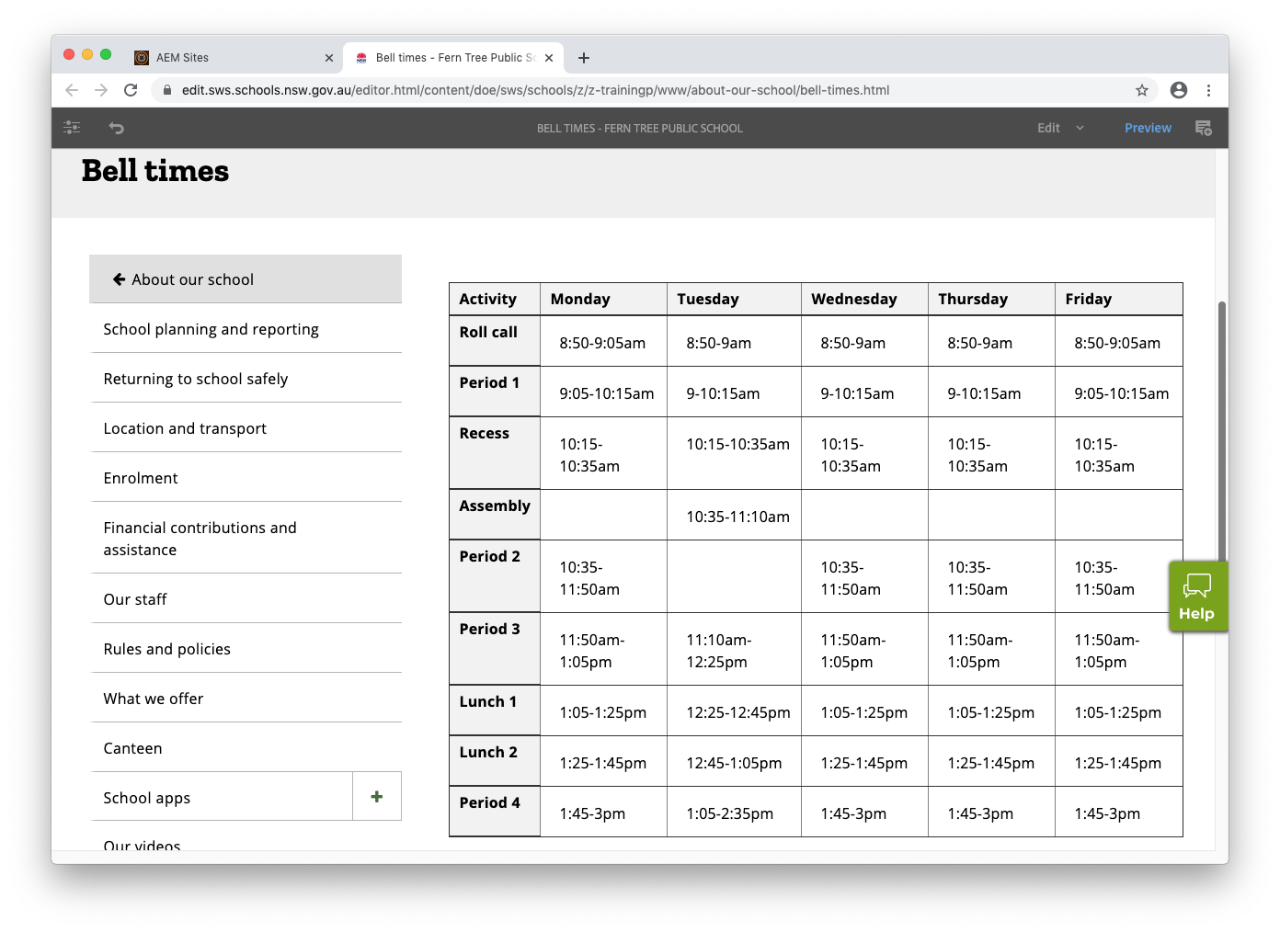Select the AEM toolbar page title
This screenshot has width=1280, height=932.
point(640,128)
